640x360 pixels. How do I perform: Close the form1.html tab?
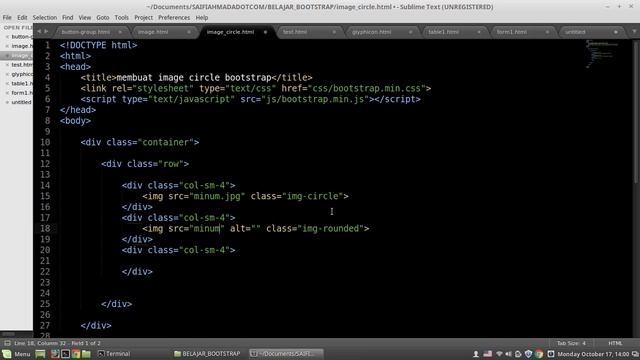coord(547,32)
